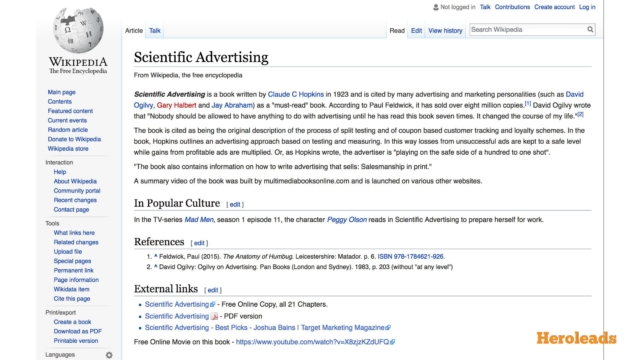Open Community portal link
Image resolution: width=640 pixels, height=360 pixels.
[77, 191]
